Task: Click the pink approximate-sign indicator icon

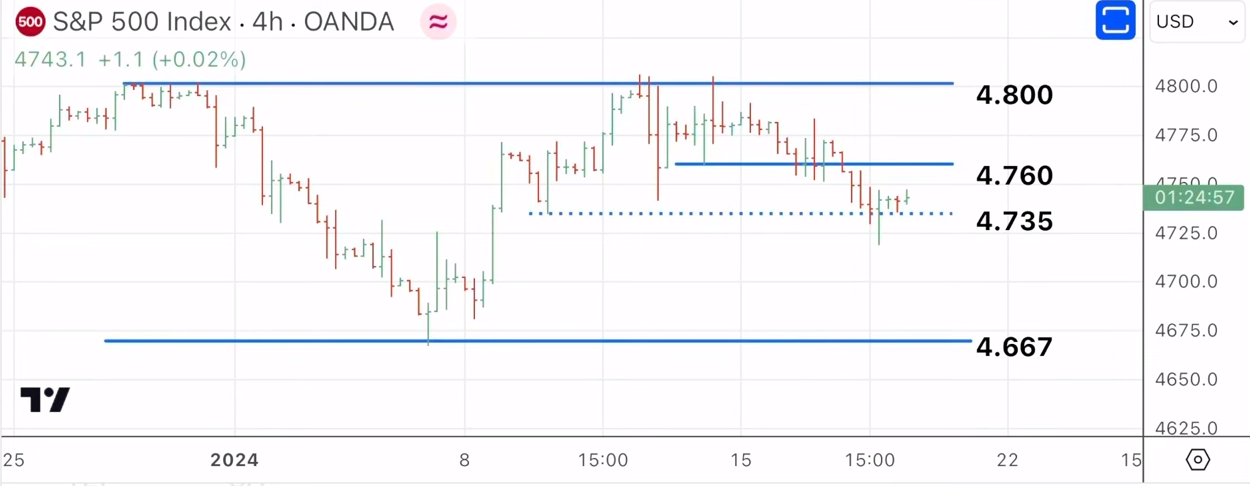Action: coord(438,21)
